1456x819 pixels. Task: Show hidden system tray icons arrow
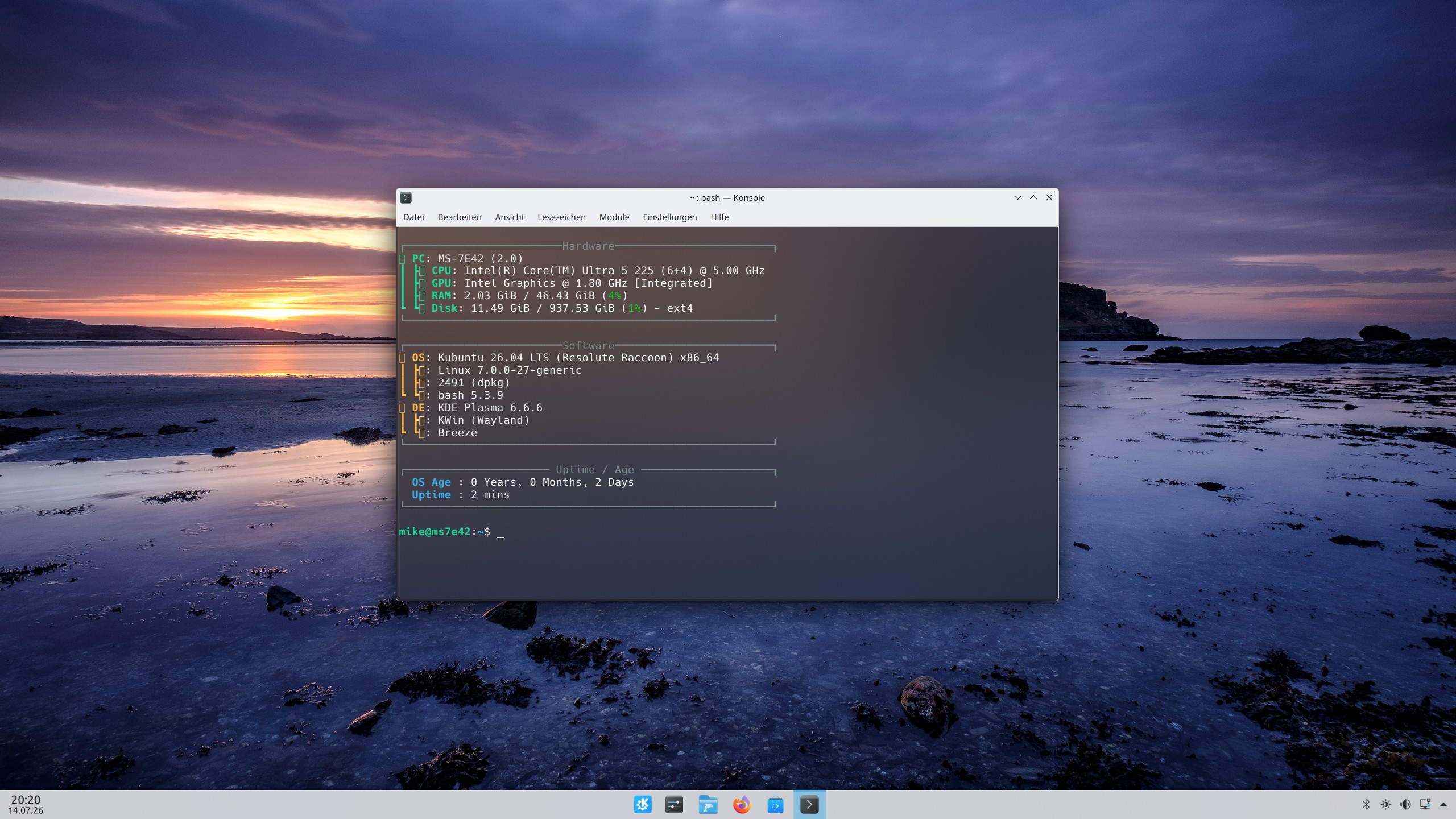pos(1443,804)
